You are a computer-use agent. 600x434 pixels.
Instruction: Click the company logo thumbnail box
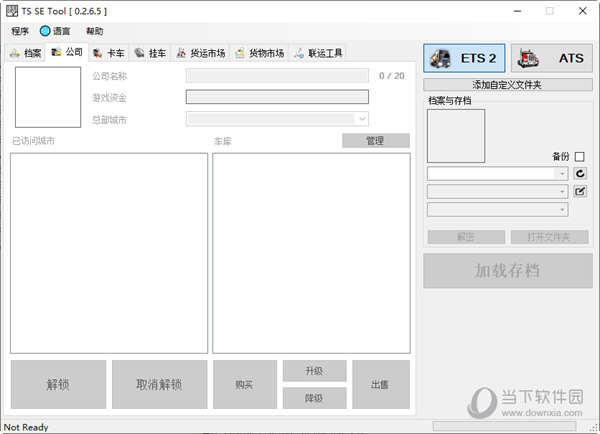(48, 97)
